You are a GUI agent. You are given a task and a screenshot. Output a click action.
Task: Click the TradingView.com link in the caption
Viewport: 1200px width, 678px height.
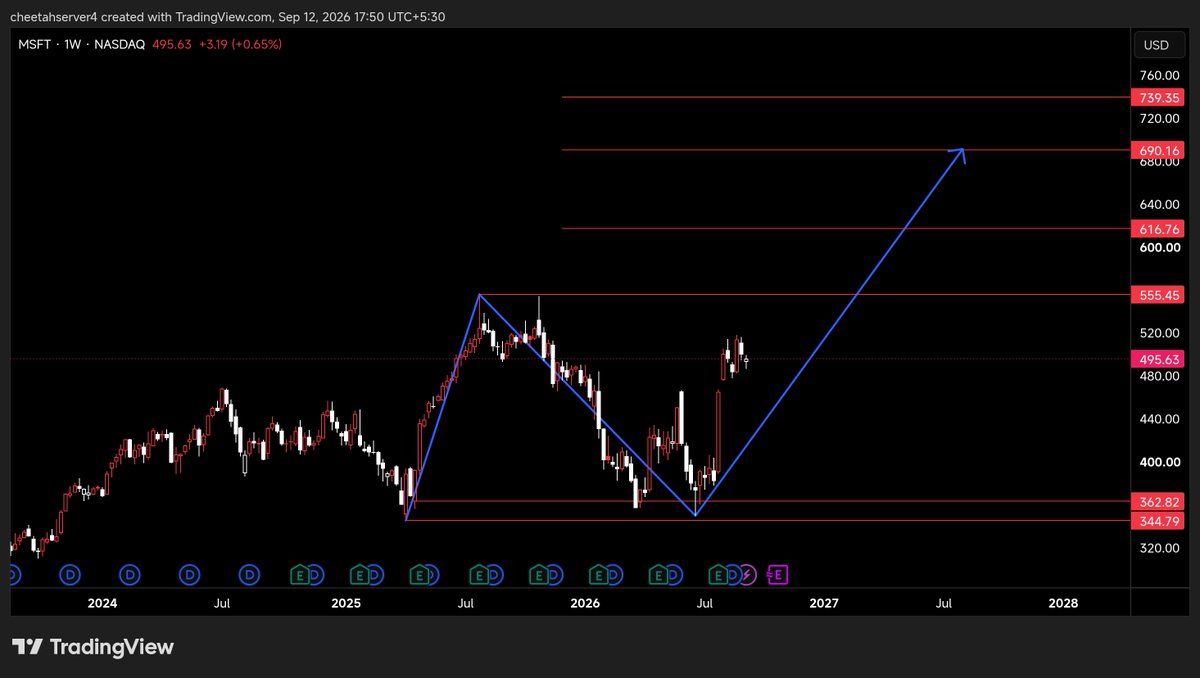(x=224, y=16)
